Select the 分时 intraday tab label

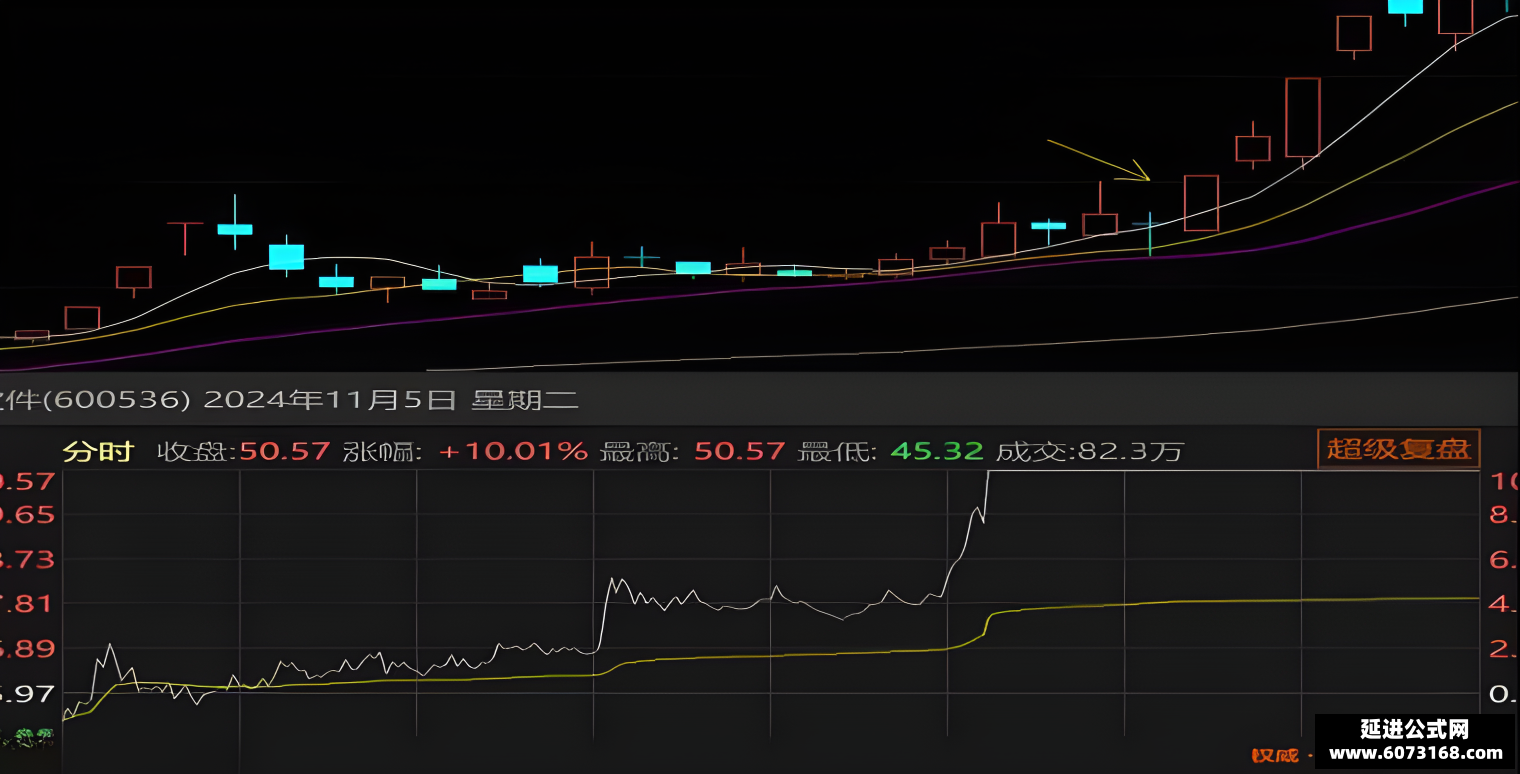coord(98,451)
